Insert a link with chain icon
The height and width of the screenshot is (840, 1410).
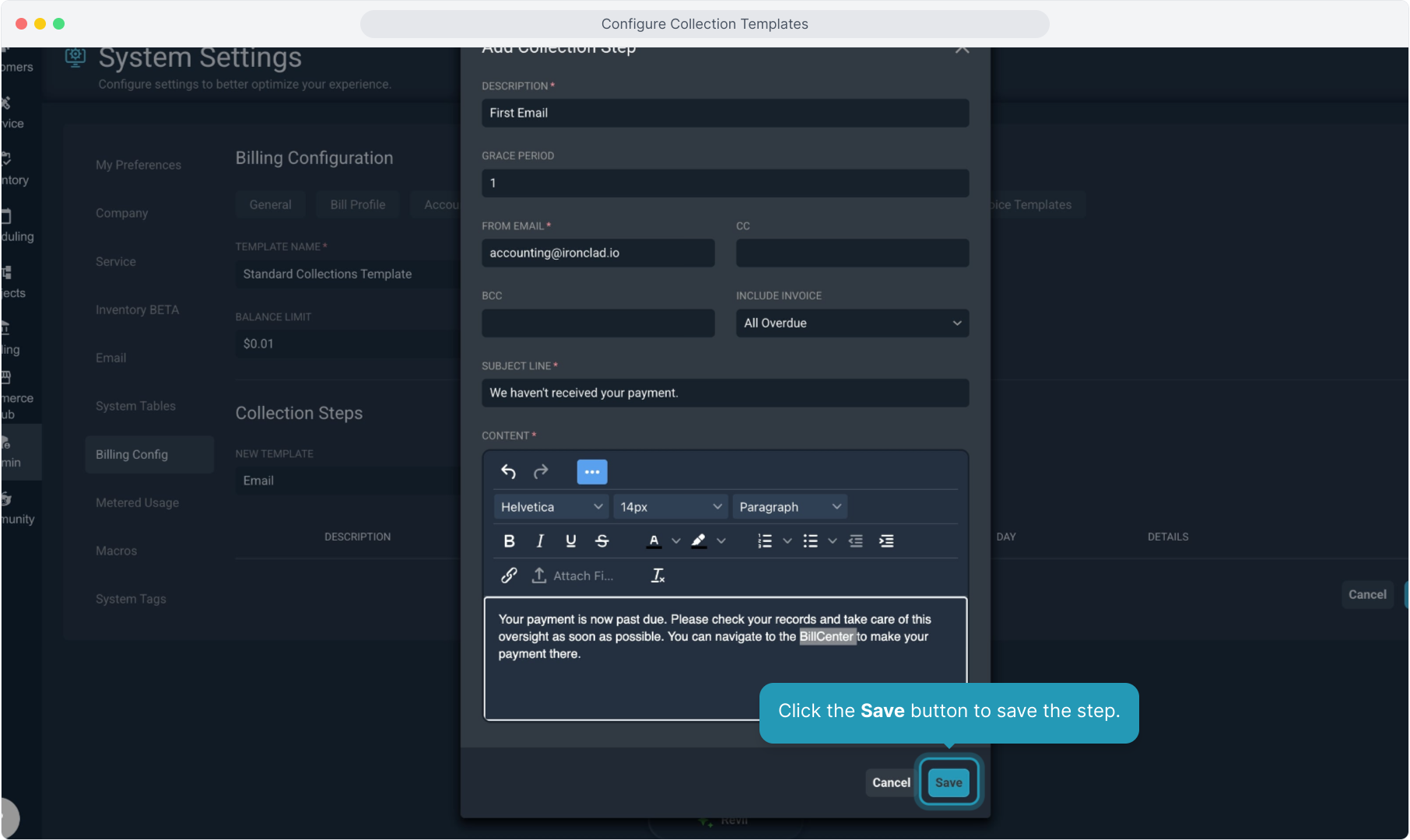[x=509, y=576]
